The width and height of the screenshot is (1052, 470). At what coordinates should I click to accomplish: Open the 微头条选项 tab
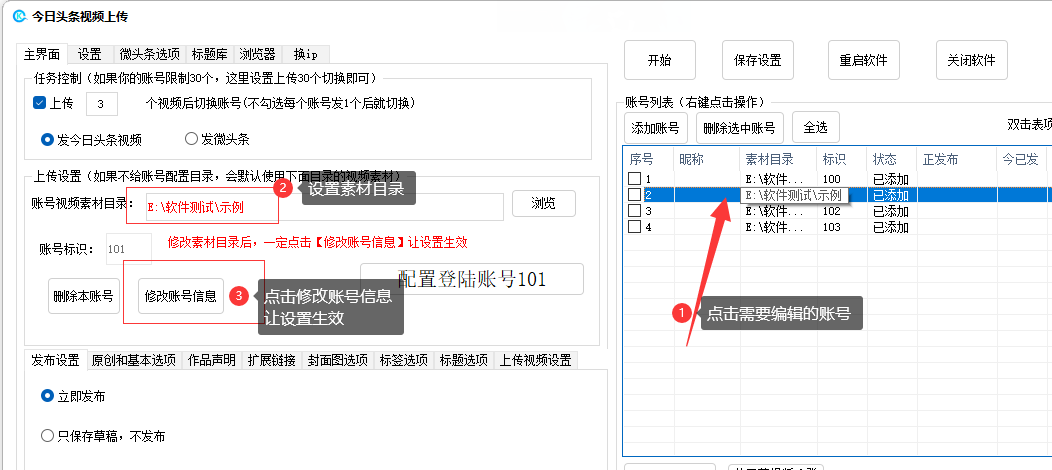pos(149,54)
